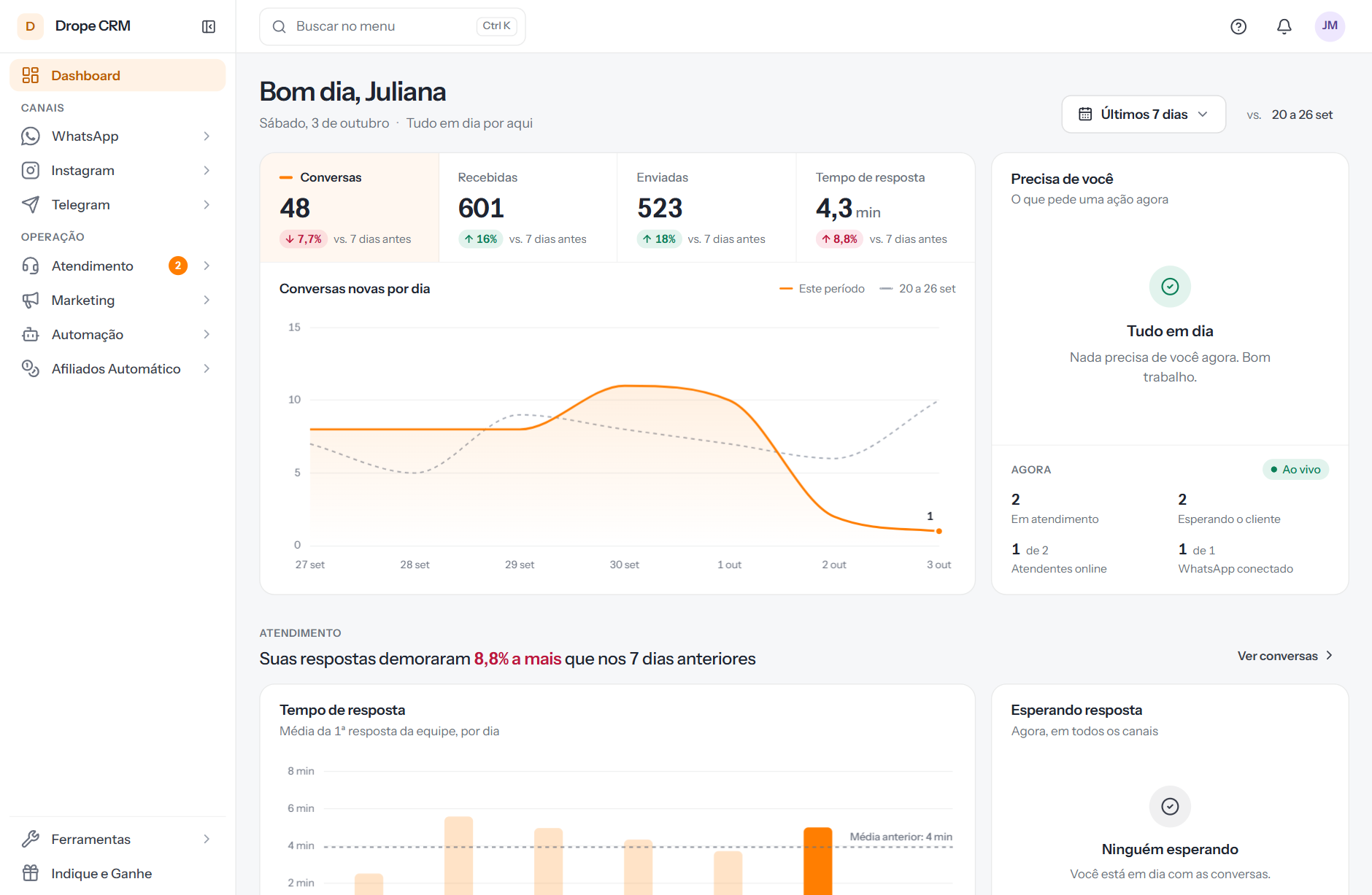The width and height of the screenshot is (1372, 895).
Task: Click the Instagram icon in sidebar
Action: [x=31, y=171]
